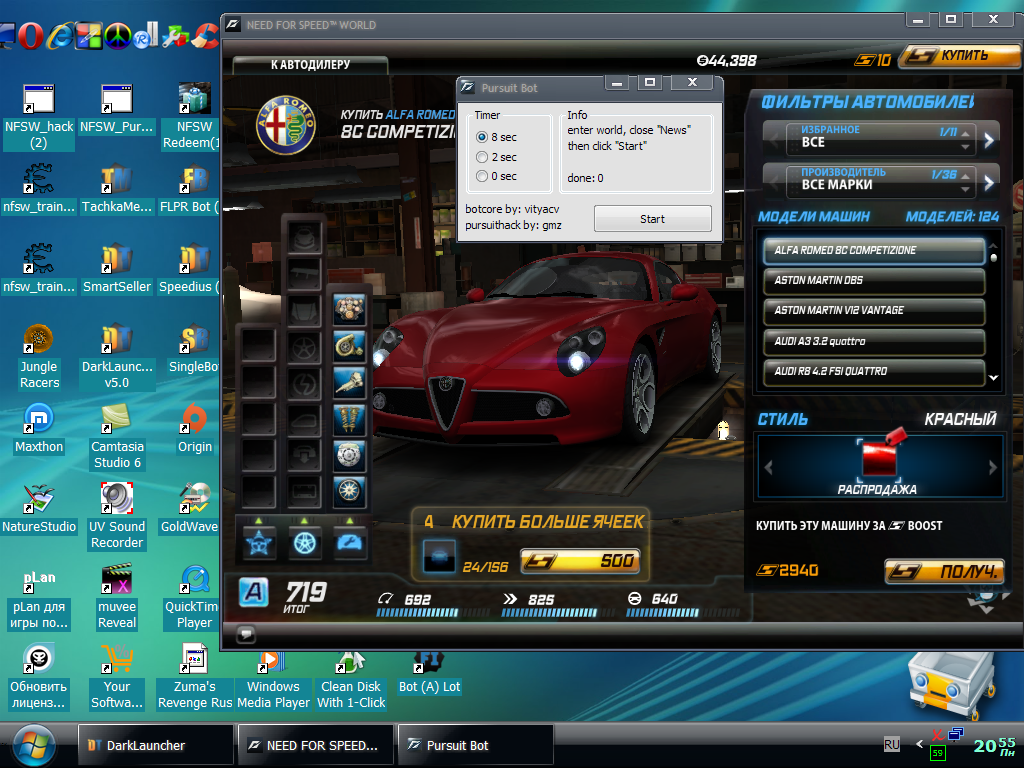
Task: Open the brakes part slot
Action: pyautogui.click(x=349, y=456)
